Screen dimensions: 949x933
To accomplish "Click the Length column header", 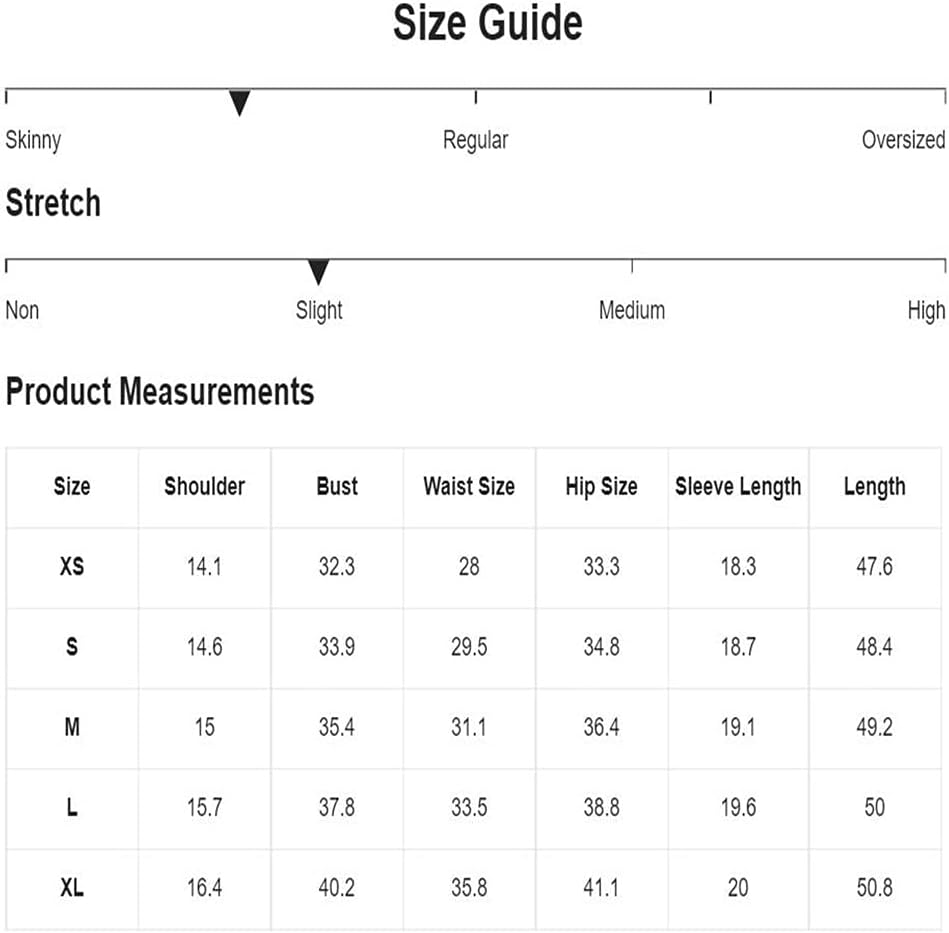I will click(x=875, y=486).
